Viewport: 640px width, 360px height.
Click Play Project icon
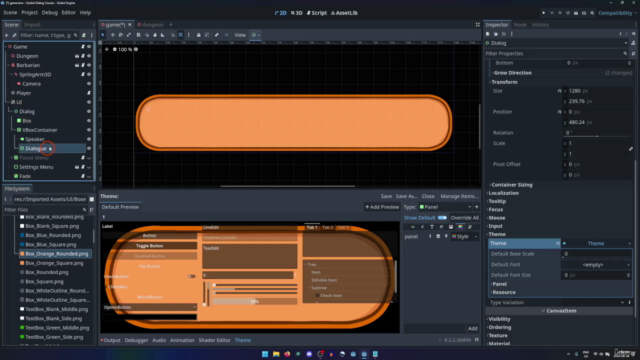pyautogui.click(x=544, y=13)
